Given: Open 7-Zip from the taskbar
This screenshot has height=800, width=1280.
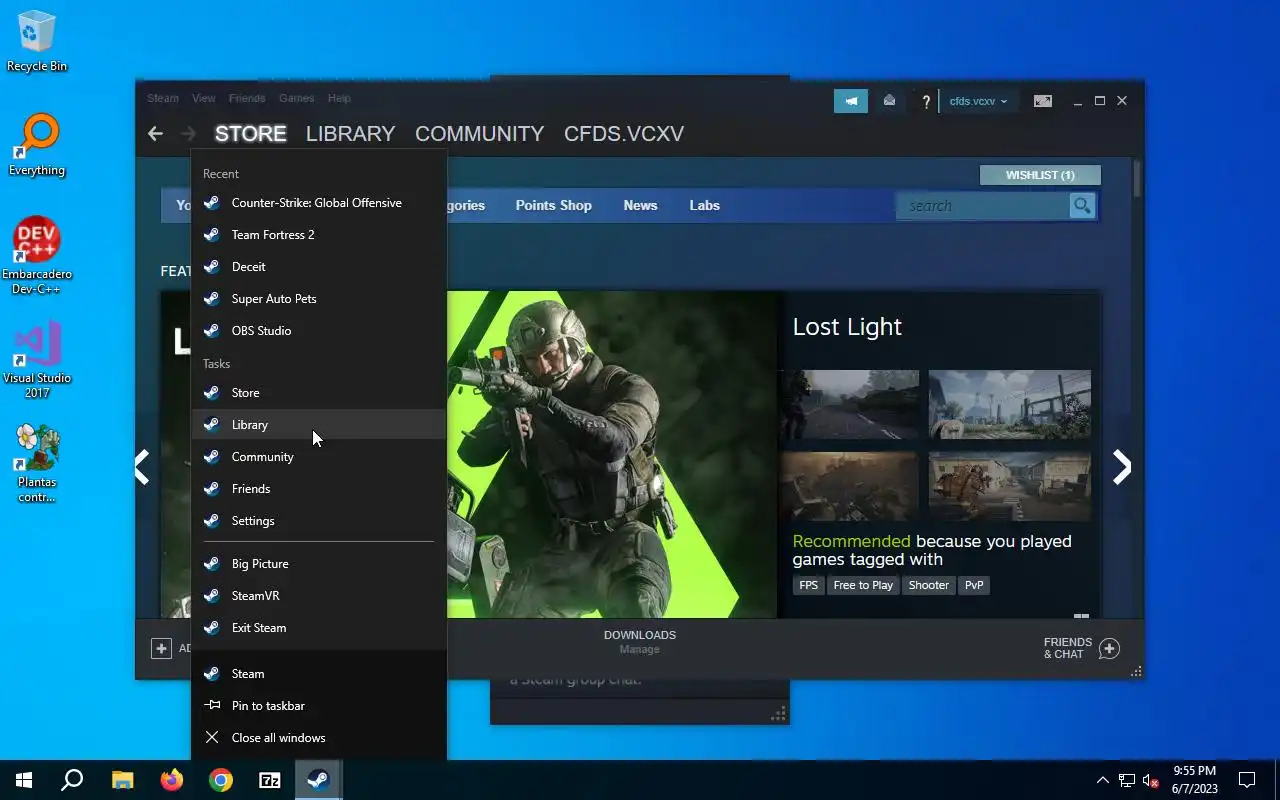Looking at the screenshot, I should (270, 780).
